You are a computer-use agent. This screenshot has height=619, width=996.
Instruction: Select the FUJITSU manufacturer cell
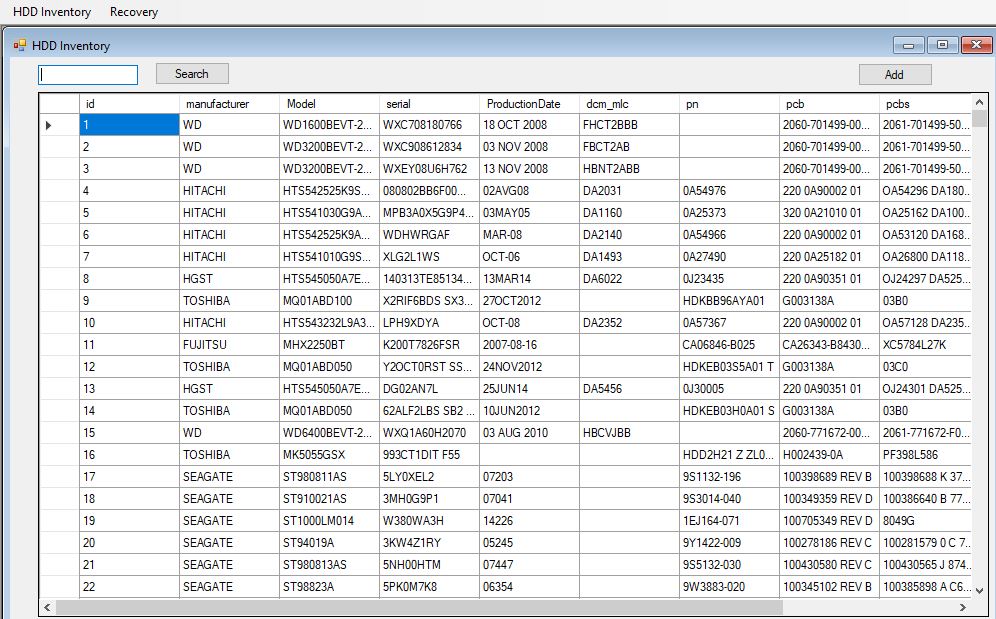coord(229,345)
